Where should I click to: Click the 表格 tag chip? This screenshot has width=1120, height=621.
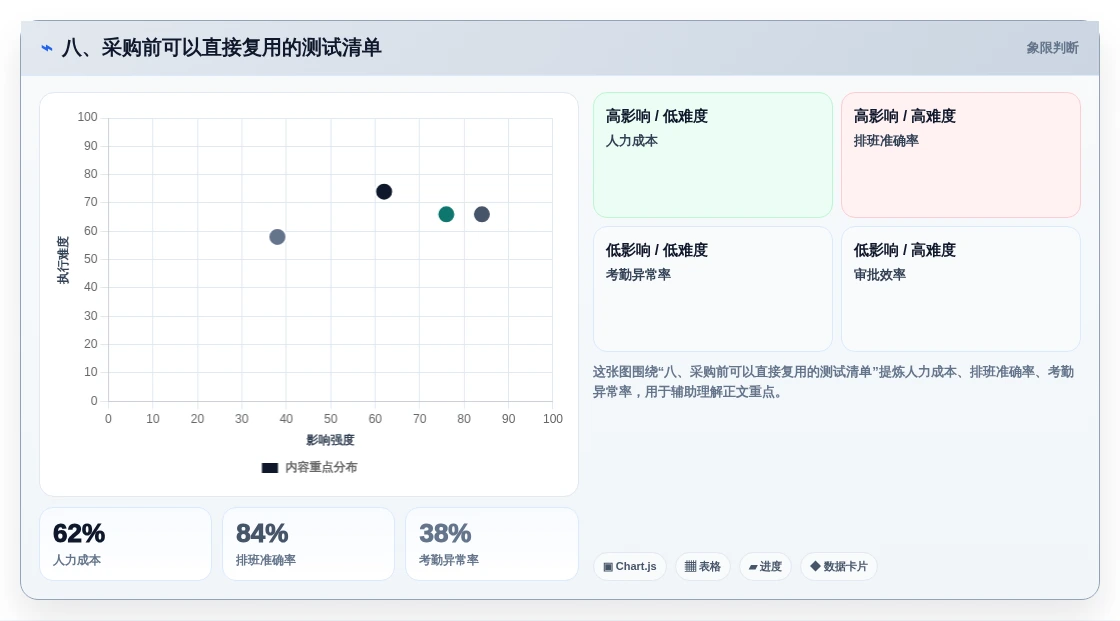coord(703,567)
